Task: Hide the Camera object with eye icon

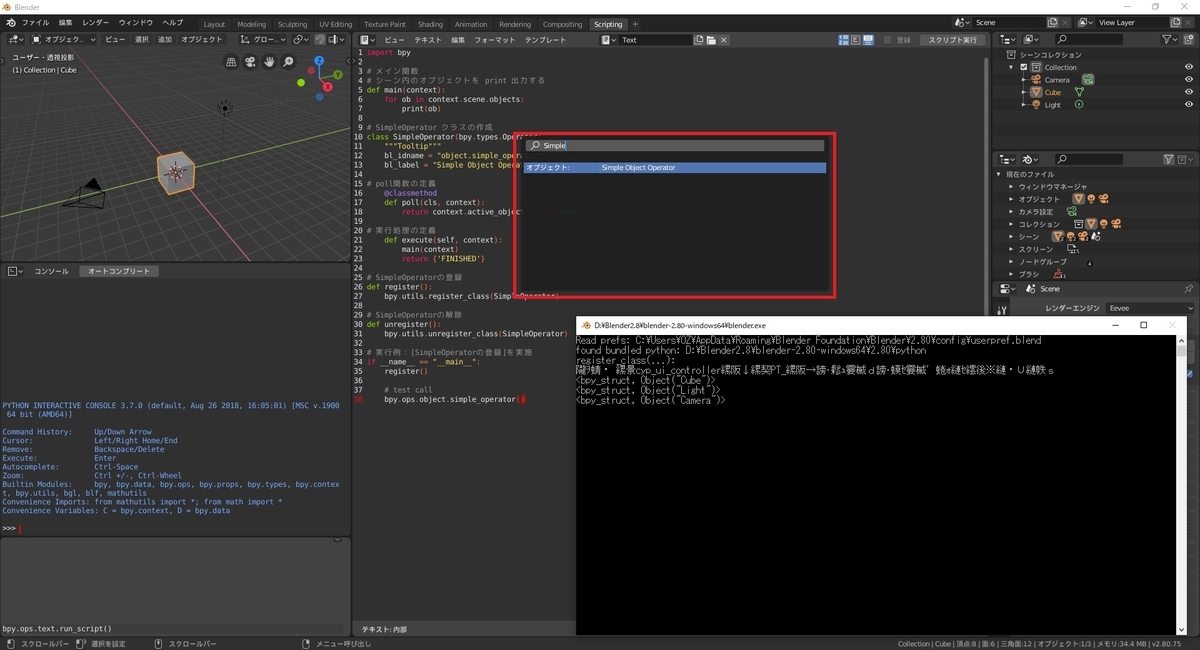Action: (x=1189, y=80)
